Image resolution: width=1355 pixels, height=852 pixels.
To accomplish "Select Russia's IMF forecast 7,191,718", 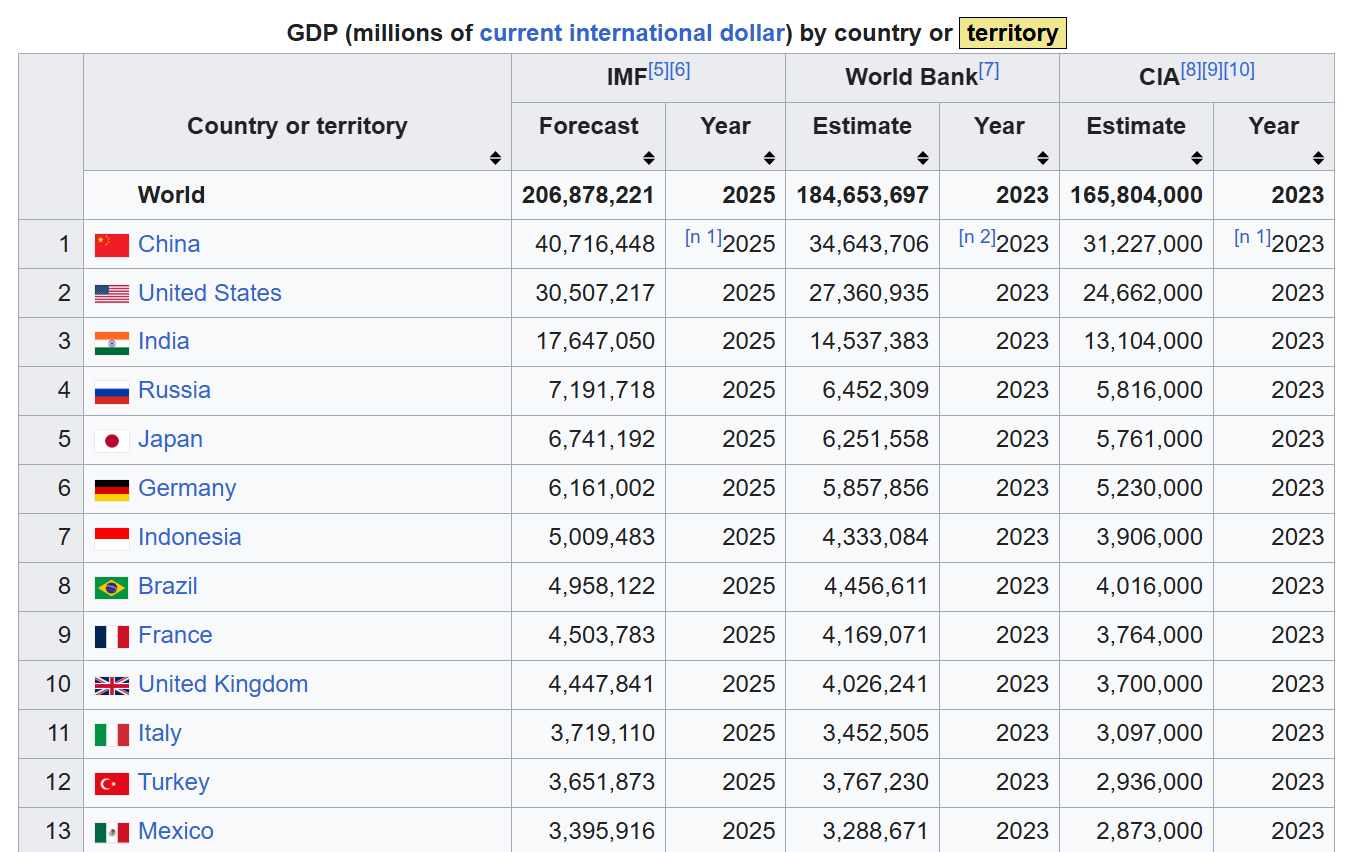I will pyautogui.click(x=602, y=390).
